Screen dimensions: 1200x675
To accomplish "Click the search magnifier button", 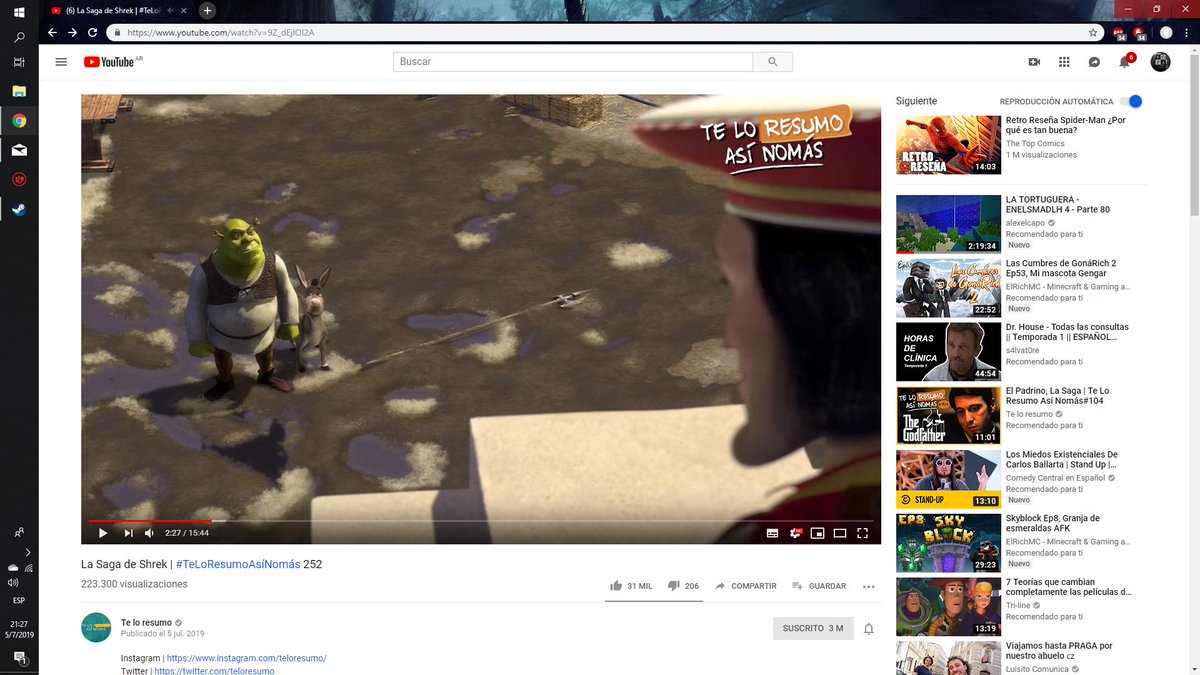I will (773, 62).
